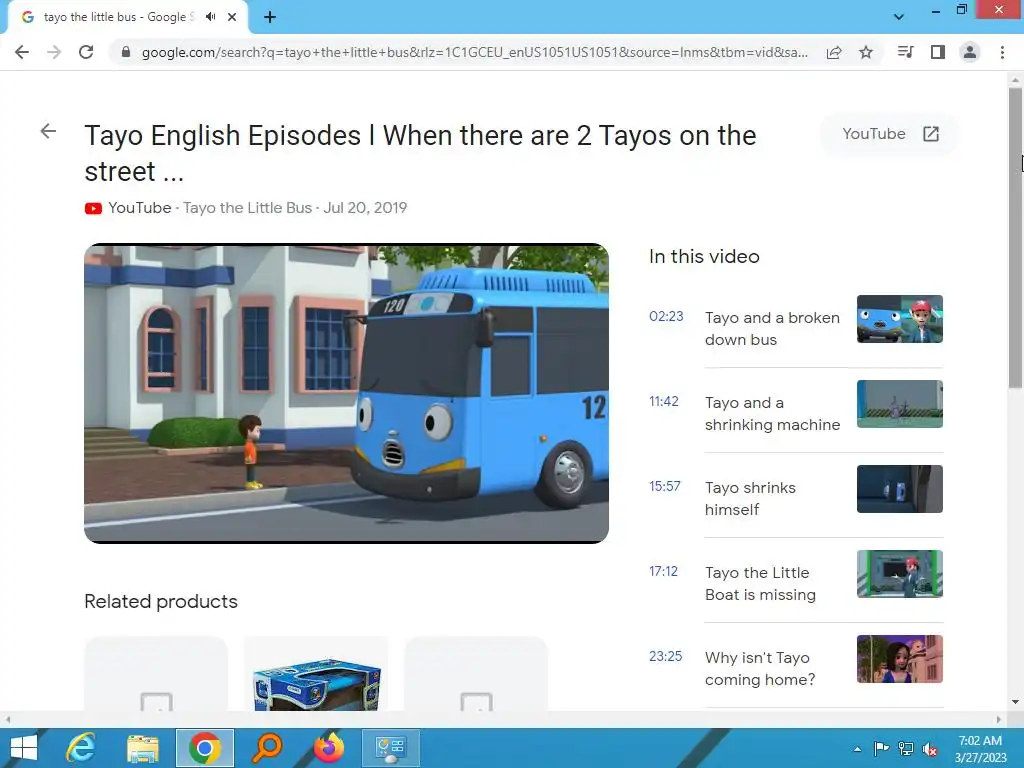Select 'Tayo the Little Boat is missing'
The image size is (1024, 768).
[x=760, y=583]
